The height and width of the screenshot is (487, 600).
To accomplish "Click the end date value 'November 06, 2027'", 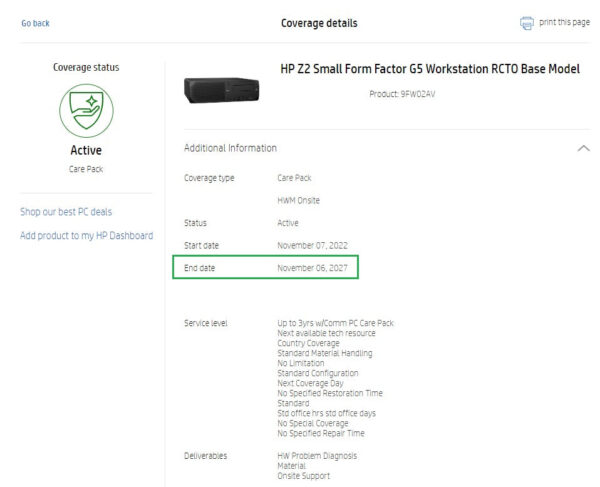I will point(313,268).
